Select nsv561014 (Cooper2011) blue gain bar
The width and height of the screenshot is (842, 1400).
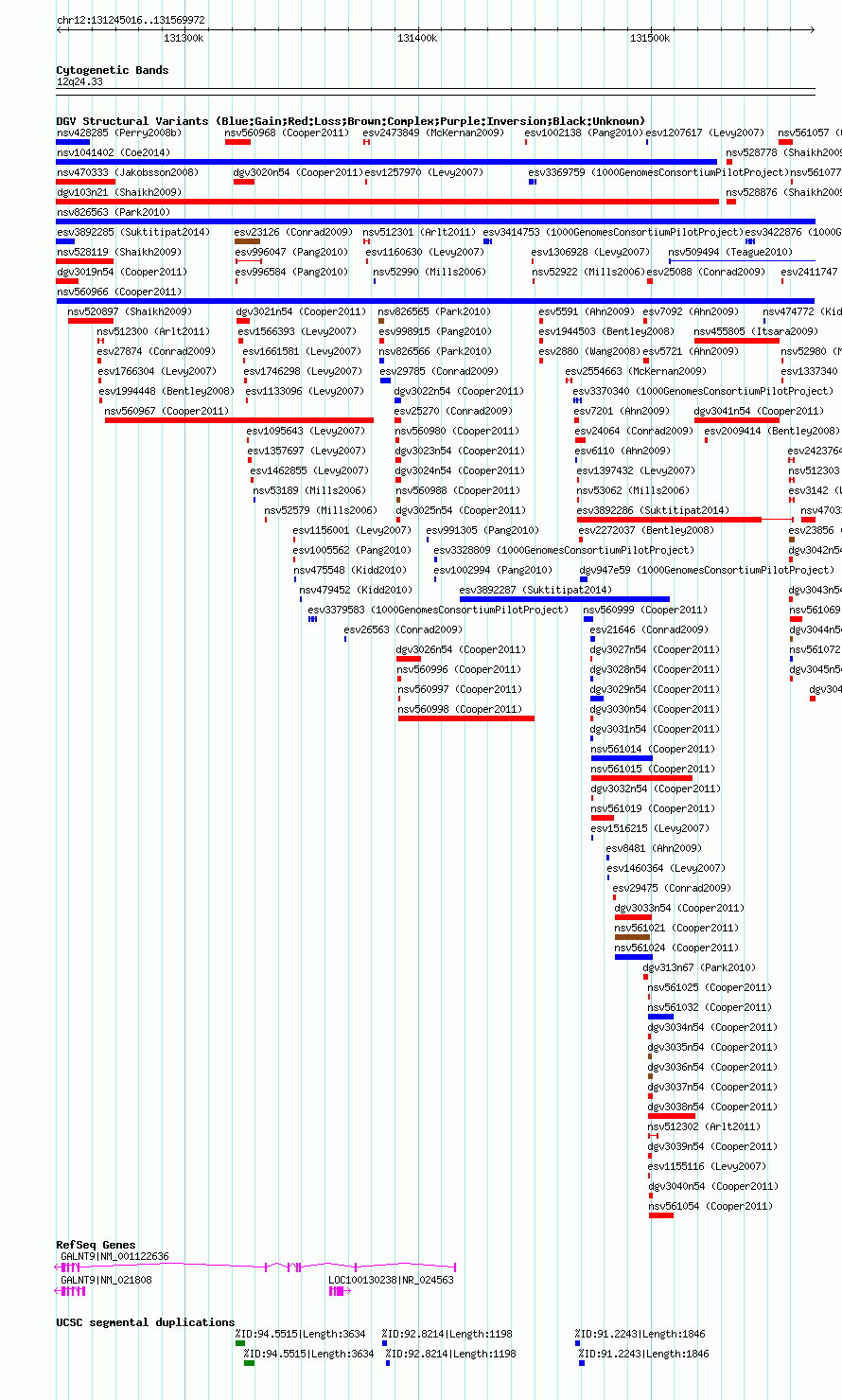coord(622,758)
